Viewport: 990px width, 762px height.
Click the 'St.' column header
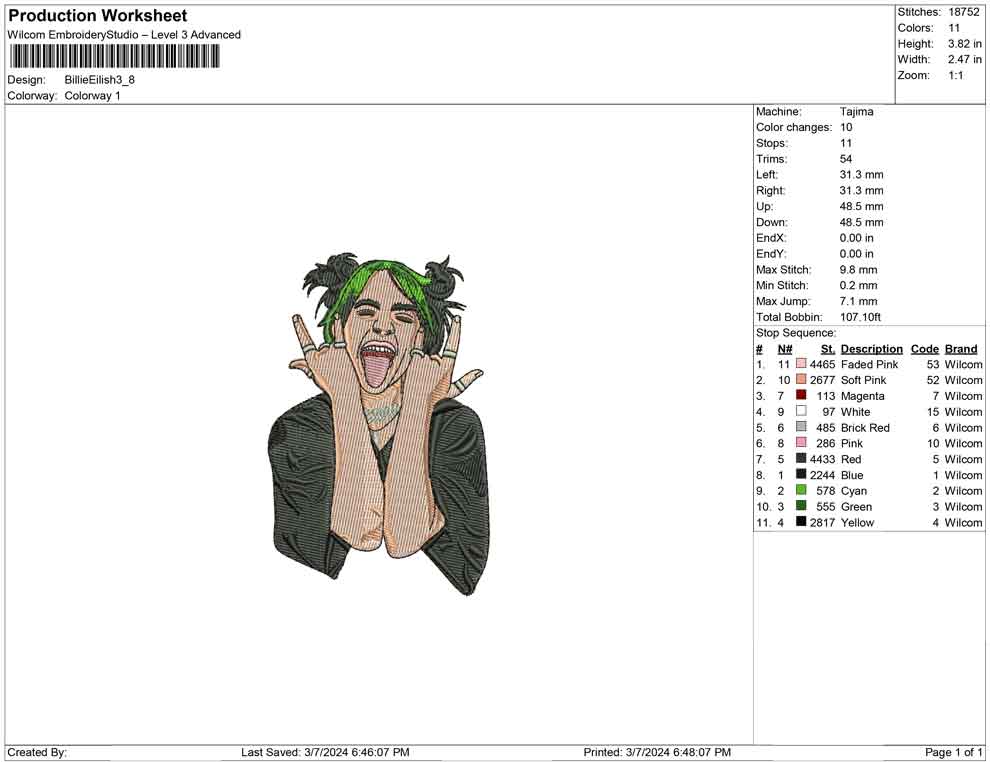pos(828,348)
